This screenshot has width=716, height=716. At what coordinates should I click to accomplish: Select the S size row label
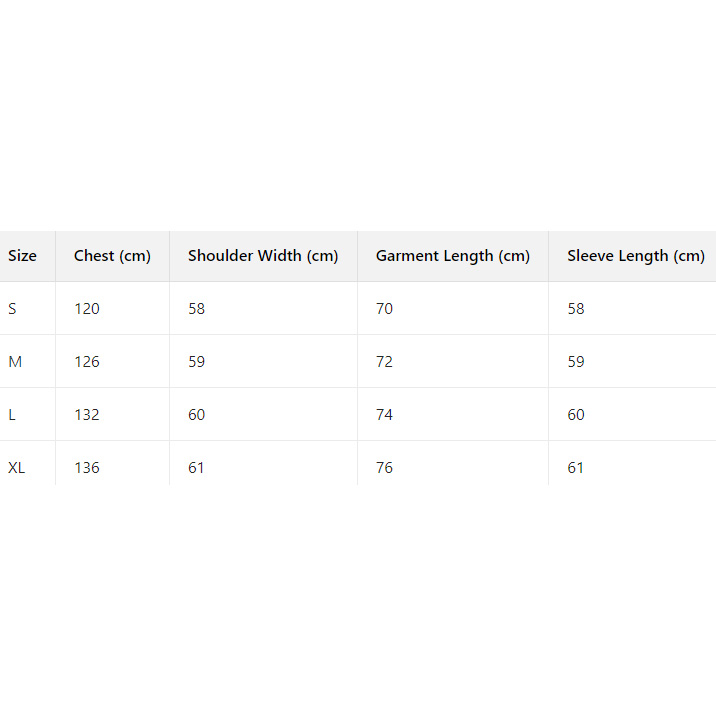(x=12, y=309)
